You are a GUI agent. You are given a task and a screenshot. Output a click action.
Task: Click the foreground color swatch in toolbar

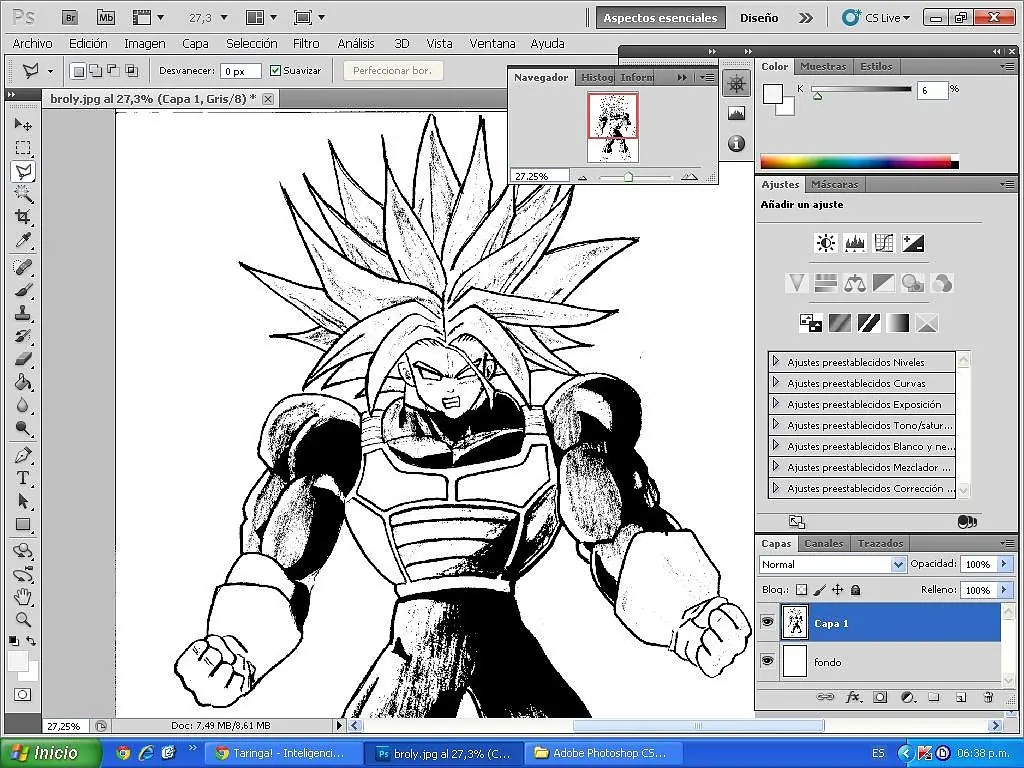[x=18, y=660]
